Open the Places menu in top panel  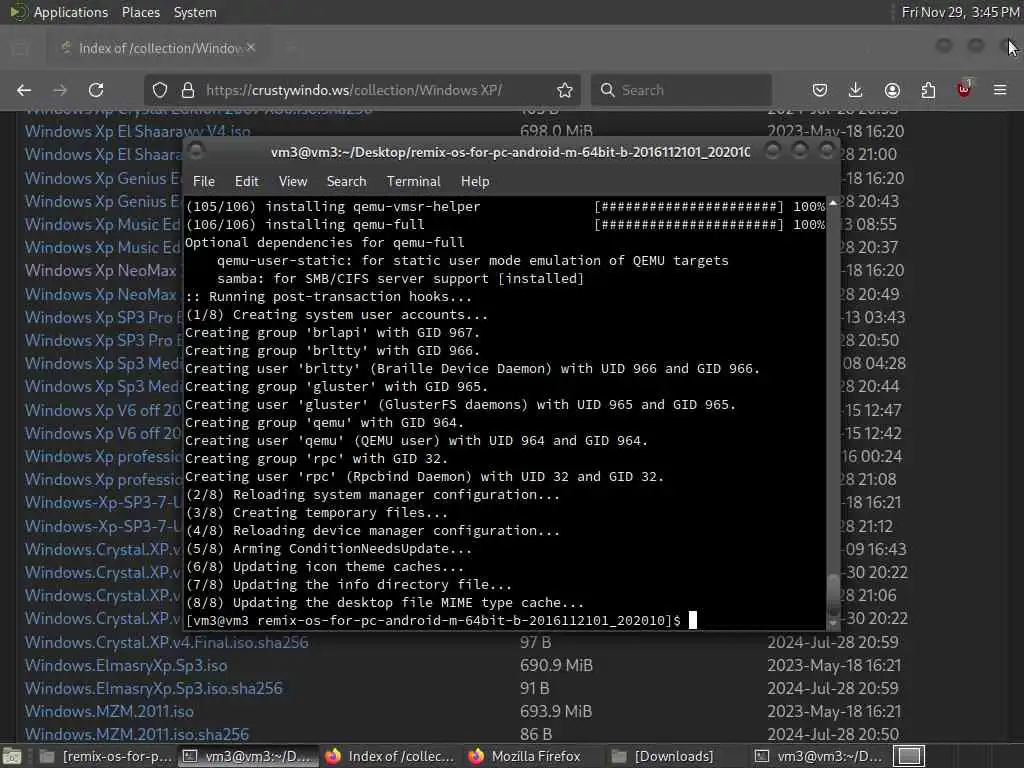(140, 12)
